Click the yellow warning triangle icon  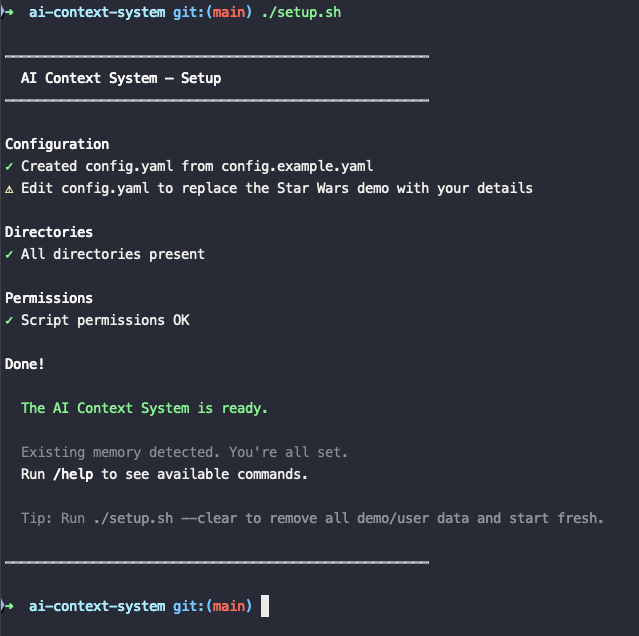tap(9, 188)
